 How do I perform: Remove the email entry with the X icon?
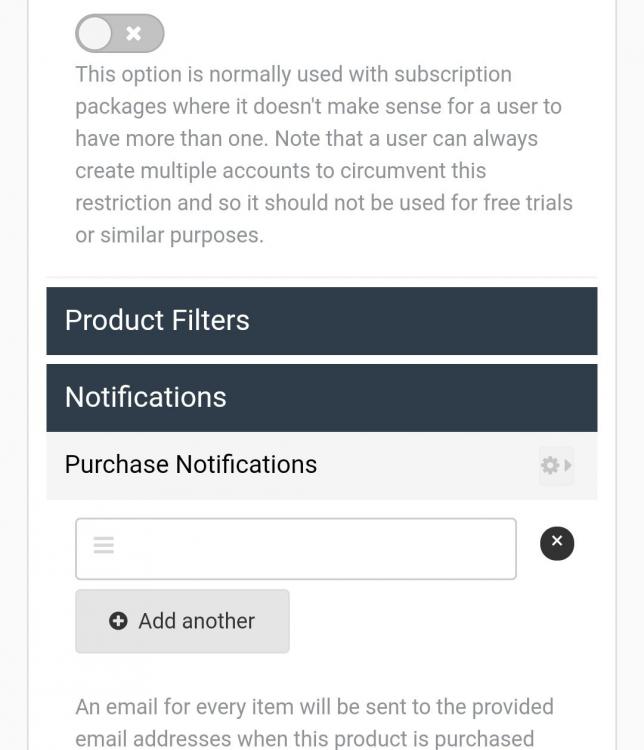557,543
